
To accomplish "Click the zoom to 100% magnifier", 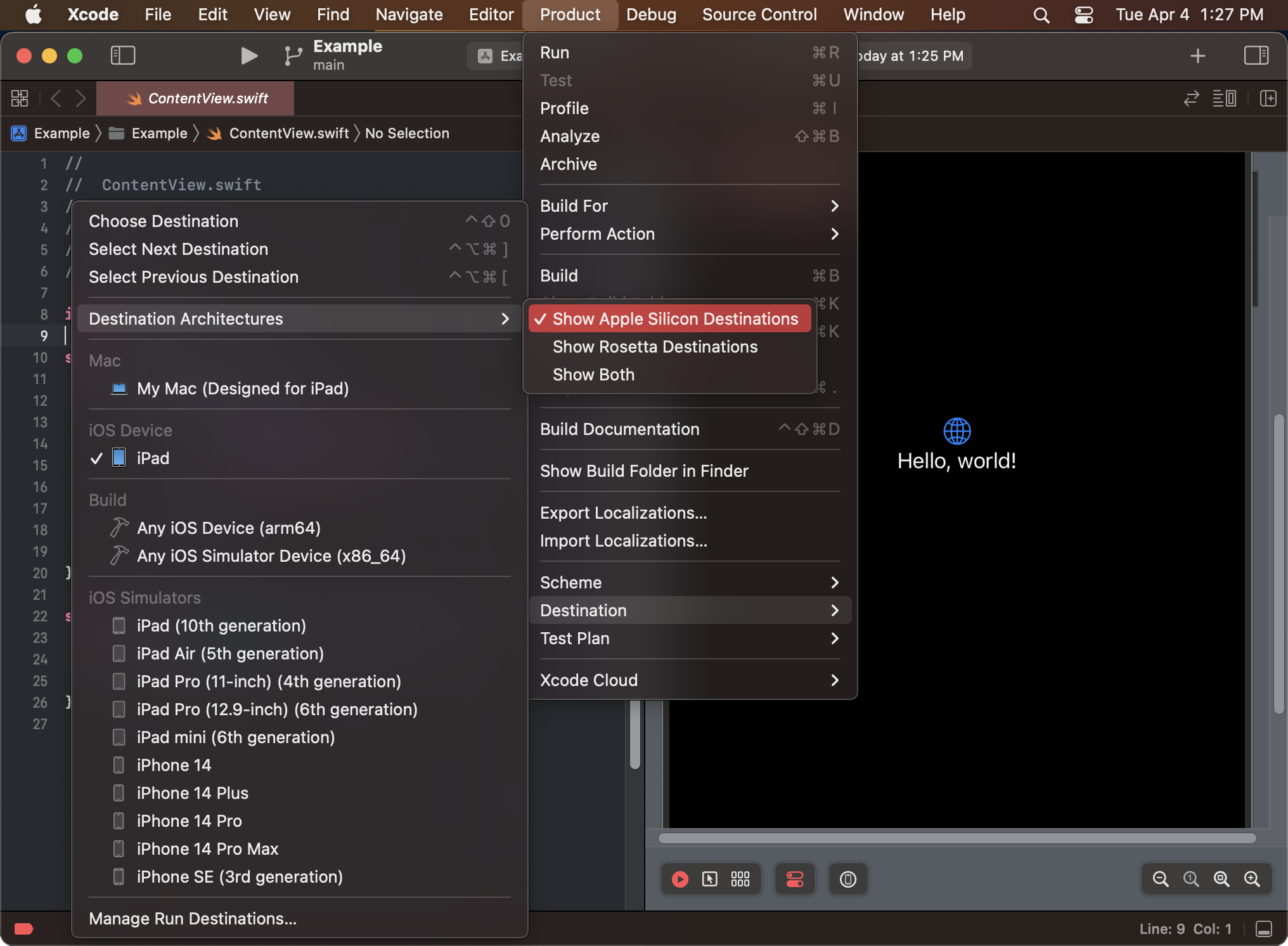I will 1191,879.
